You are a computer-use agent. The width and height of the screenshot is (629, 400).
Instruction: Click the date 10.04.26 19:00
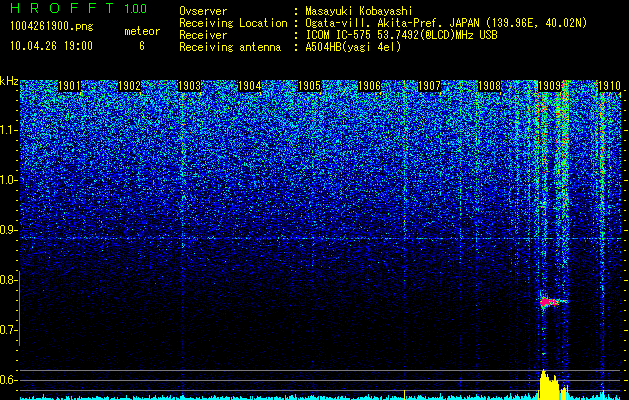(x=51, y=46)
